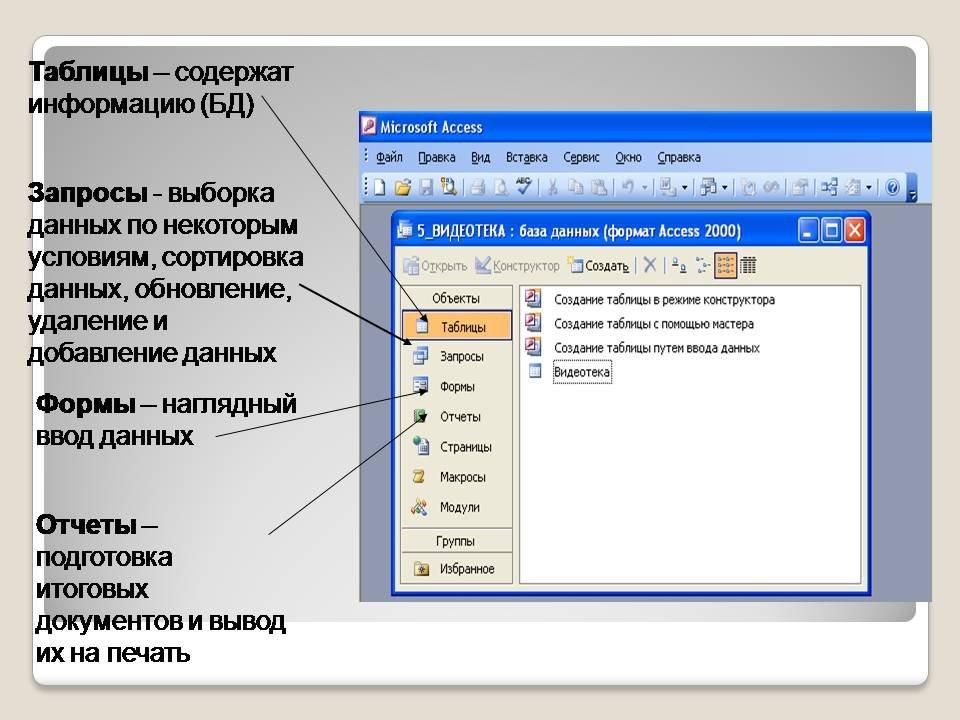
Task: Expand the New Object dropdown arrow
Action: point(869,187)
